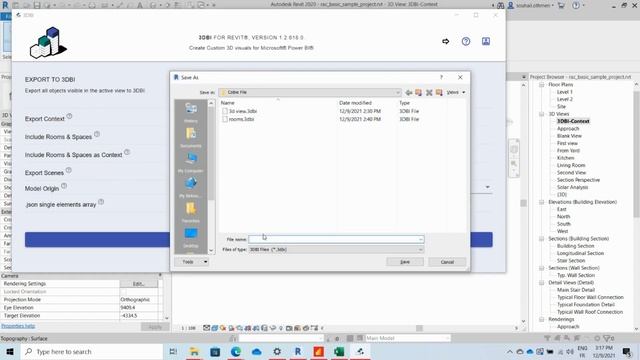Open History location in Save As sidebar
The width and height of the screenshot is (640, 360).
(191, 112)
